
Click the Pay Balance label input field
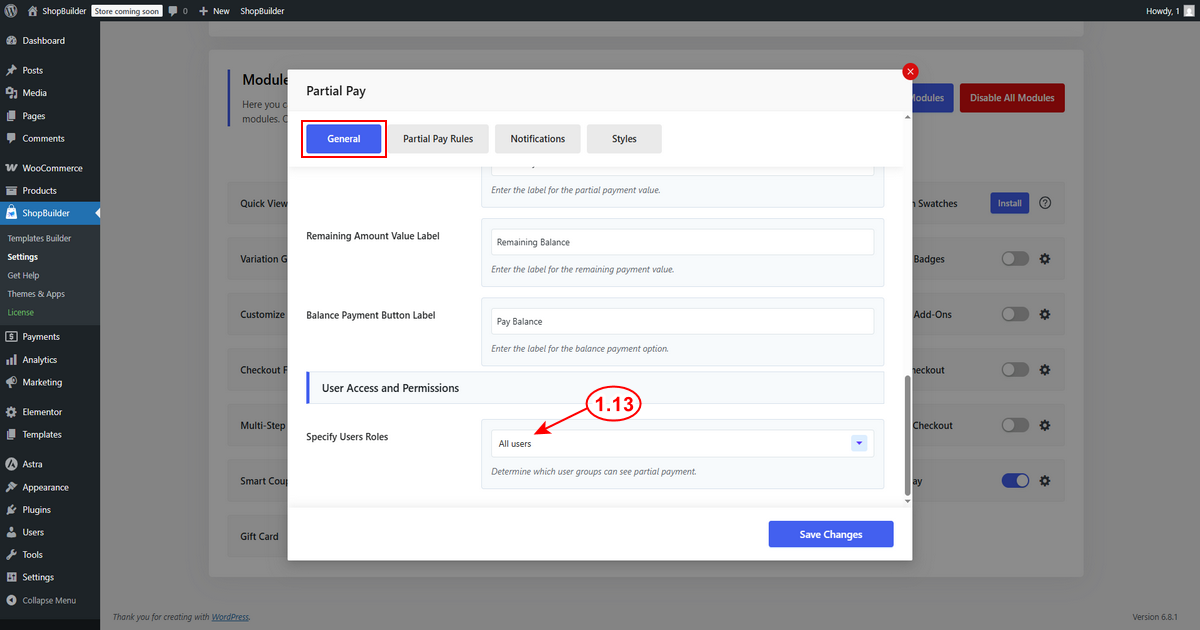[683, 320]
